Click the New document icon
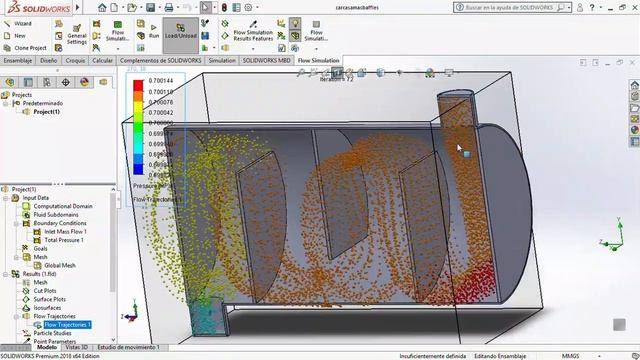The width and height of the screenshot is (640, 360). pyautogui.click(x=114, y=7)
